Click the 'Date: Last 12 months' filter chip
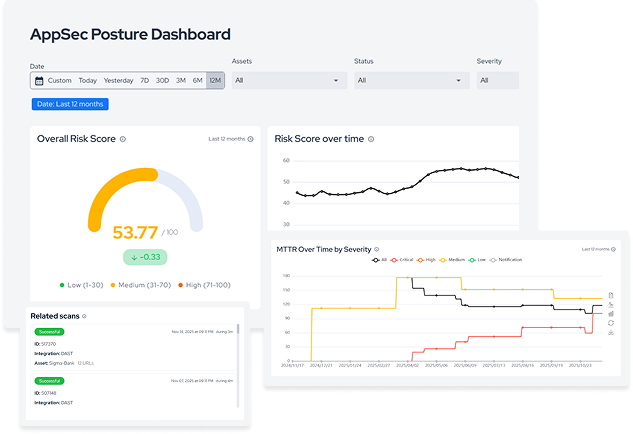Viewport: 633px width, 434px height. [70, 104]
